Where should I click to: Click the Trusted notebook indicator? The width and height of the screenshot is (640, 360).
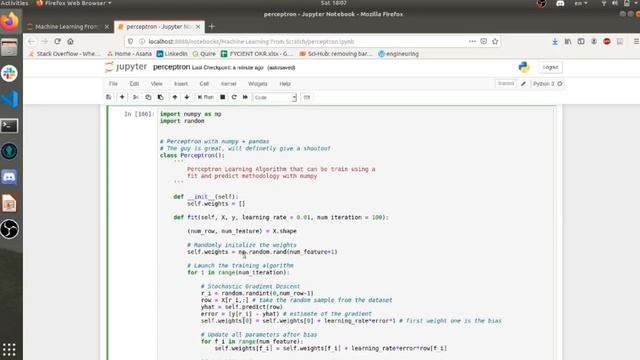(x=506, y=83)
